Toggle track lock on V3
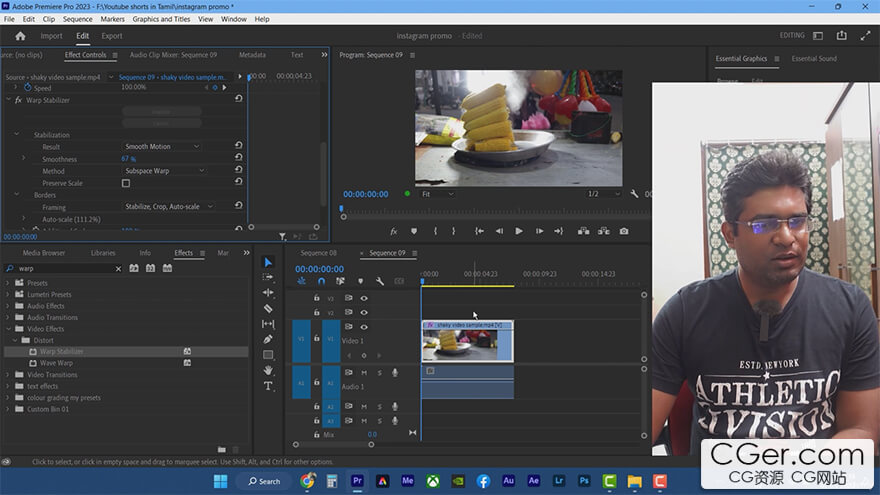This screenshot has height=495, width=880. [317, 298]
